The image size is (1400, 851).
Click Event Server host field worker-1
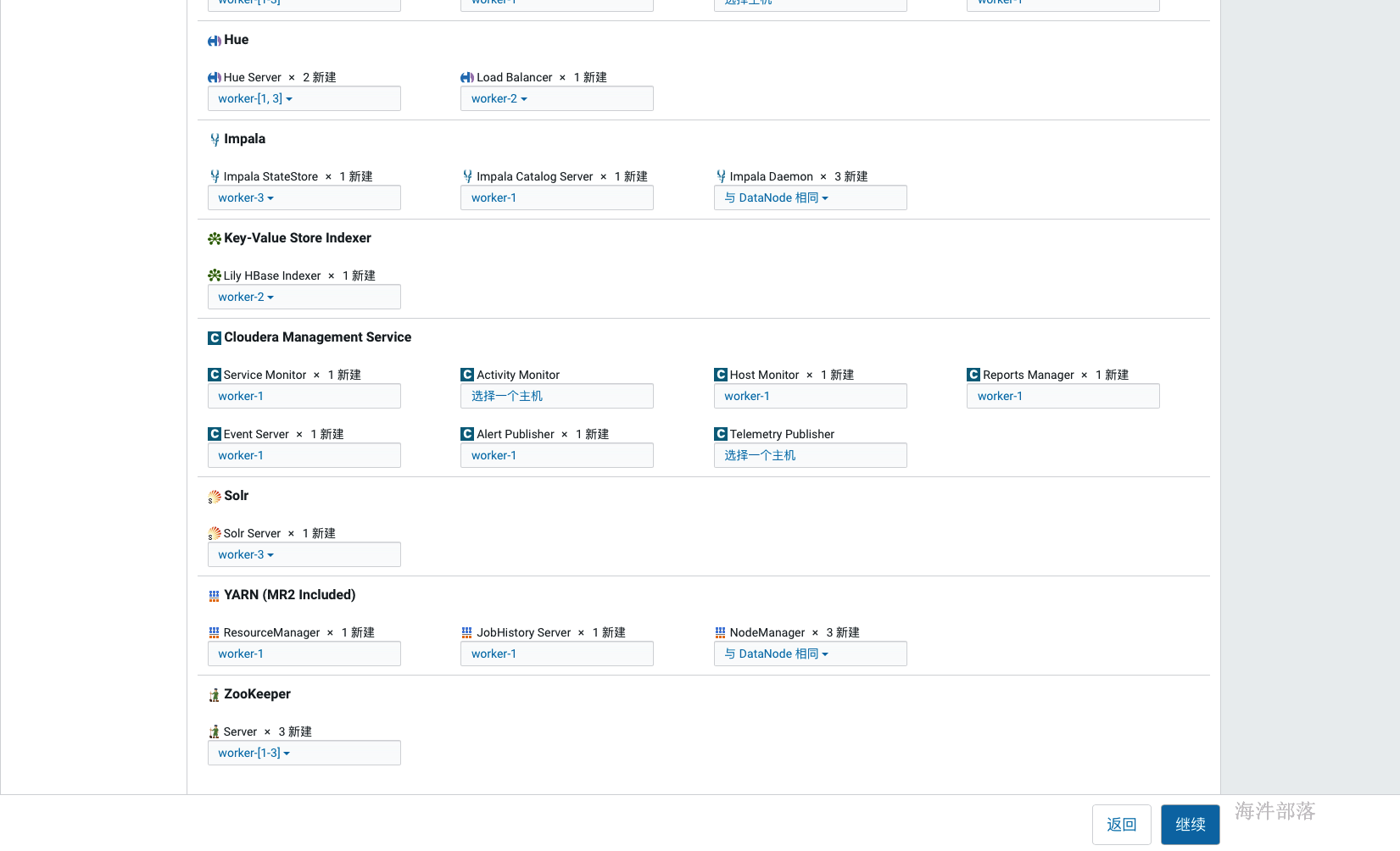(304, 456)
